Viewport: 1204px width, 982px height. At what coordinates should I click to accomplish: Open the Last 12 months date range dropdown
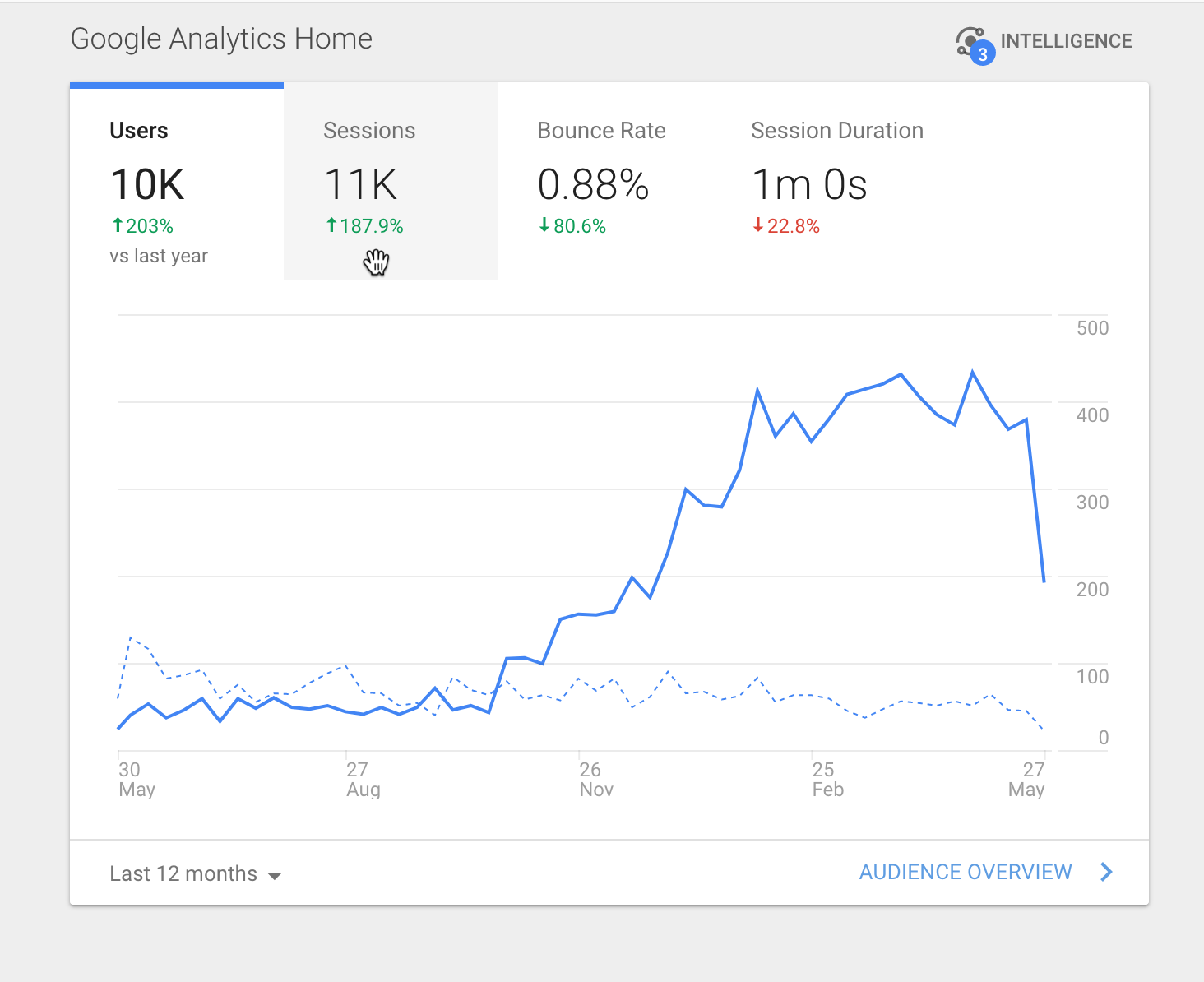196,873
